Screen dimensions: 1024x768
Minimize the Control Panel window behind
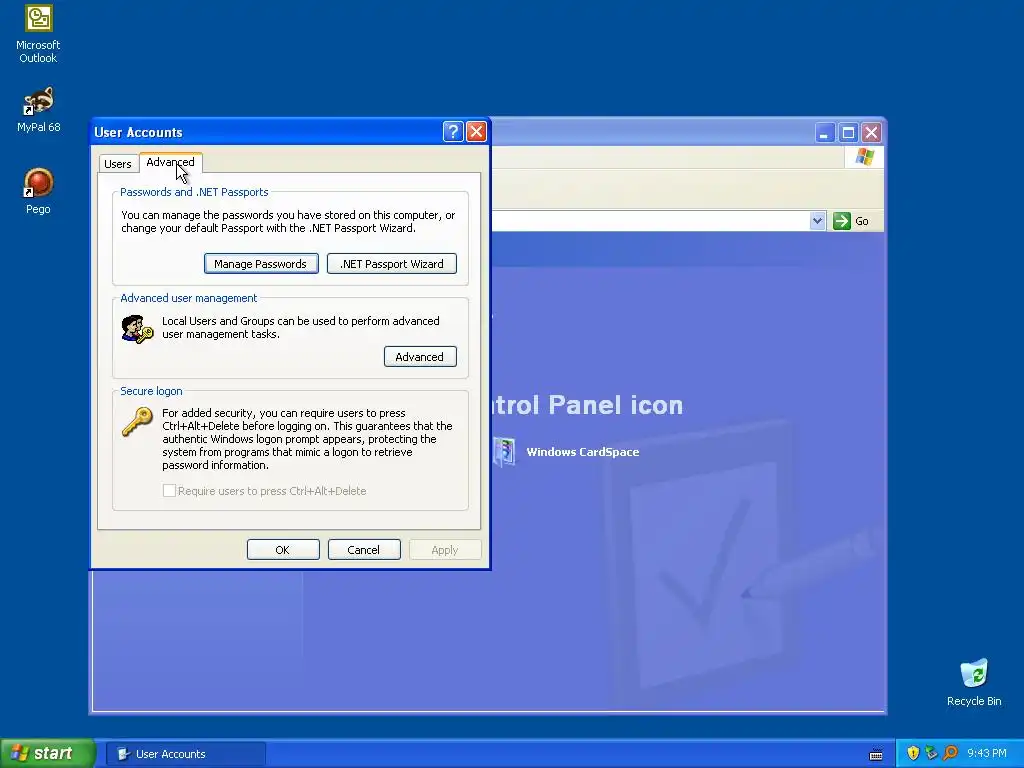[825, 133]
